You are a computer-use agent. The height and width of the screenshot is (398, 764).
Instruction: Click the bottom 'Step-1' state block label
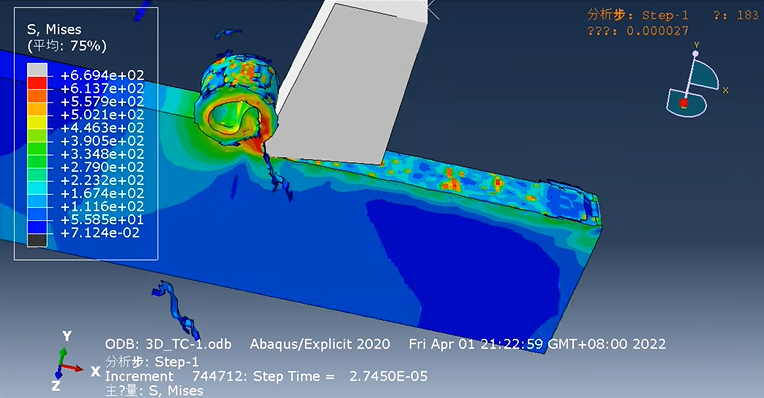pos(177,362)
